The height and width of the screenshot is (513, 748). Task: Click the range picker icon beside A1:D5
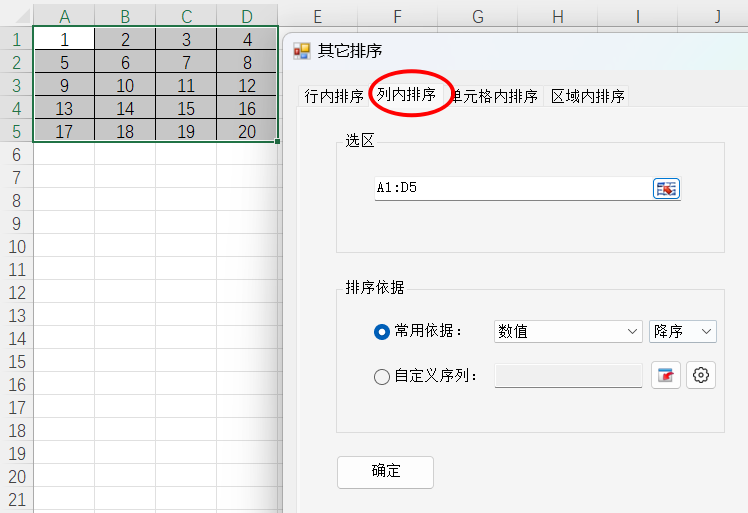point(666,188)
